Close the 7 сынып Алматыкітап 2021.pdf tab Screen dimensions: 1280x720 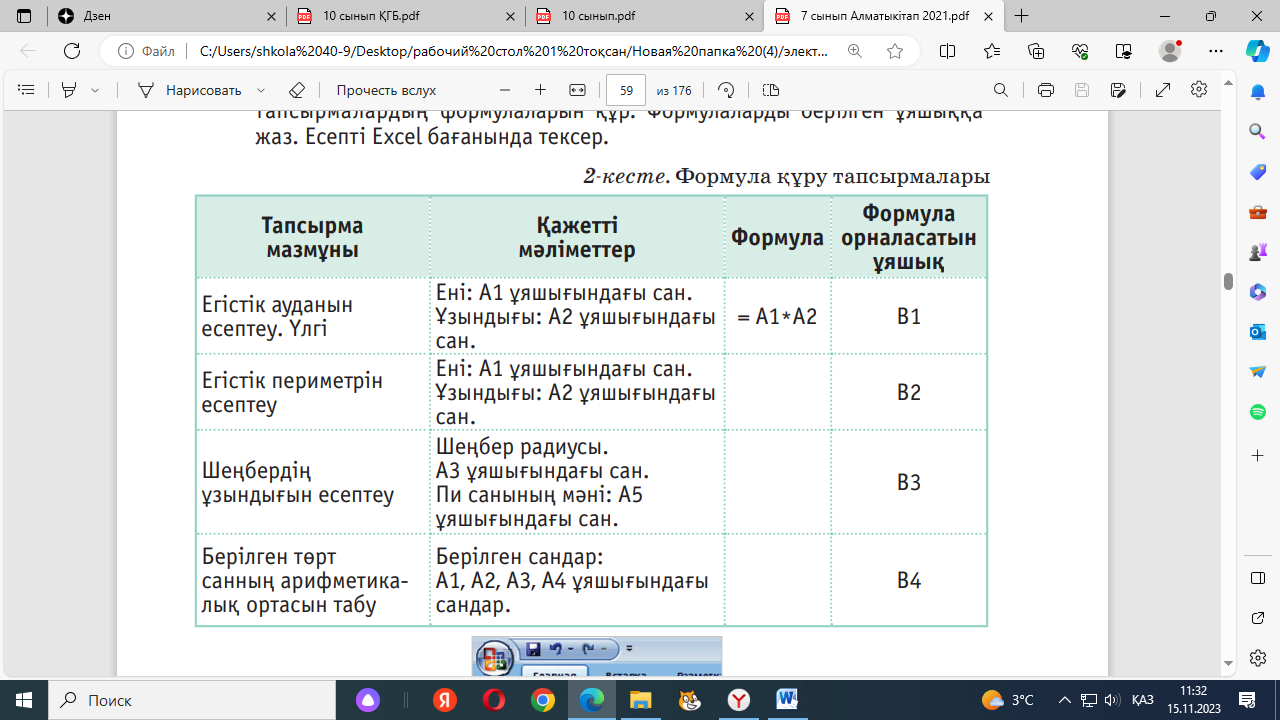[986, 16]
